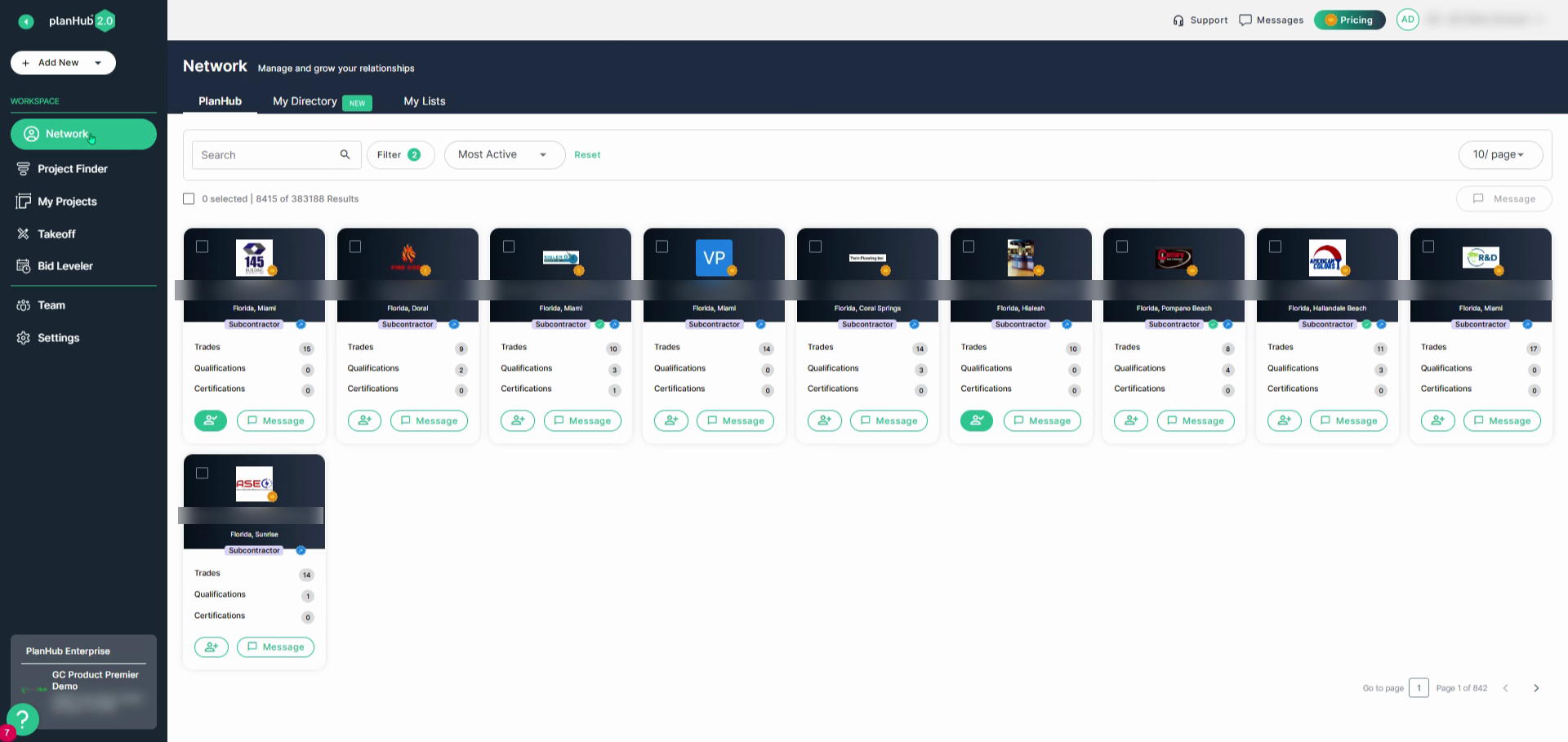Message the Hallandale Beach subcontractor

(x=1348, y=420)
